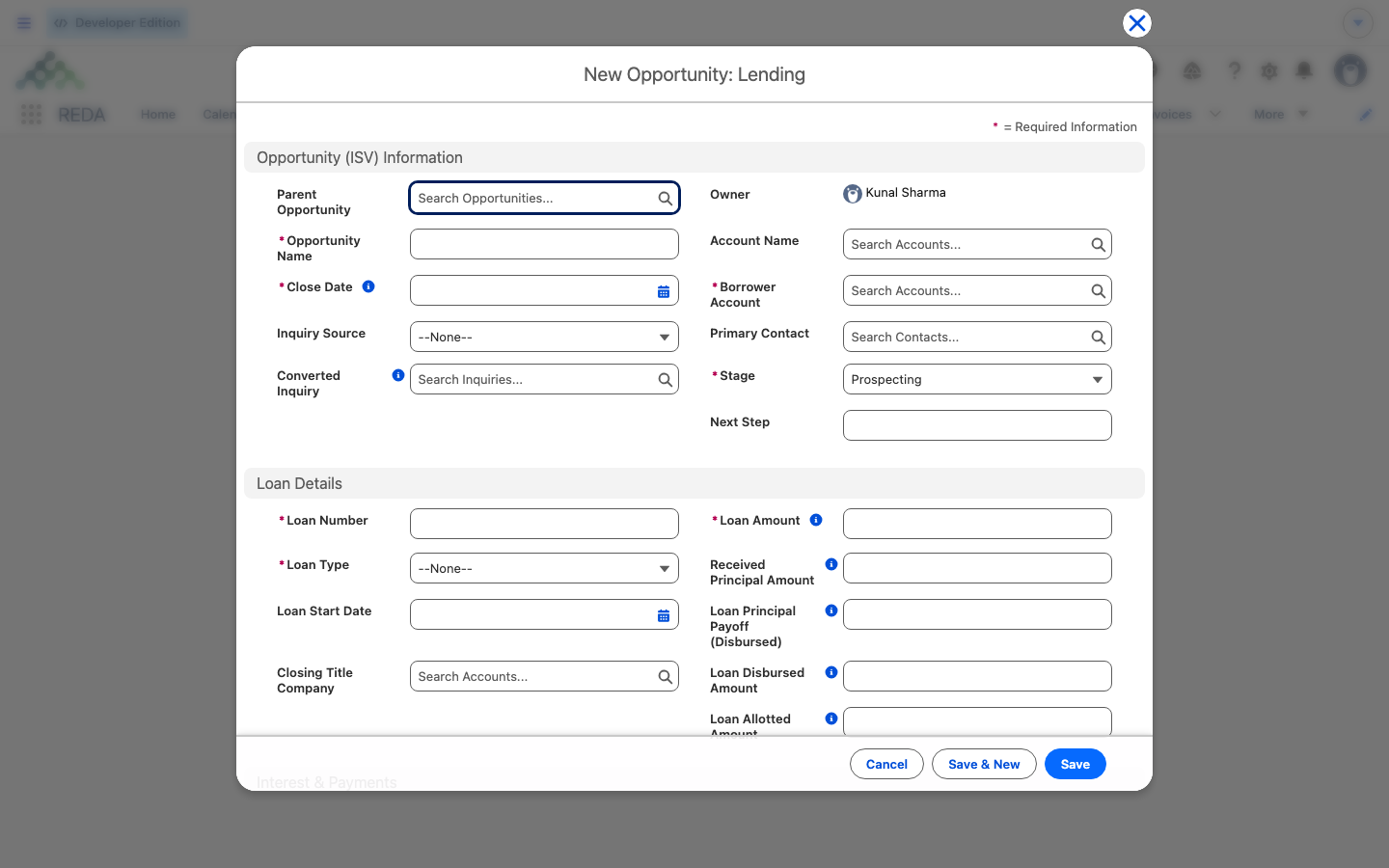Focus the Next Step input field
Screen dimensions: 1389x868
pos(977,425)
